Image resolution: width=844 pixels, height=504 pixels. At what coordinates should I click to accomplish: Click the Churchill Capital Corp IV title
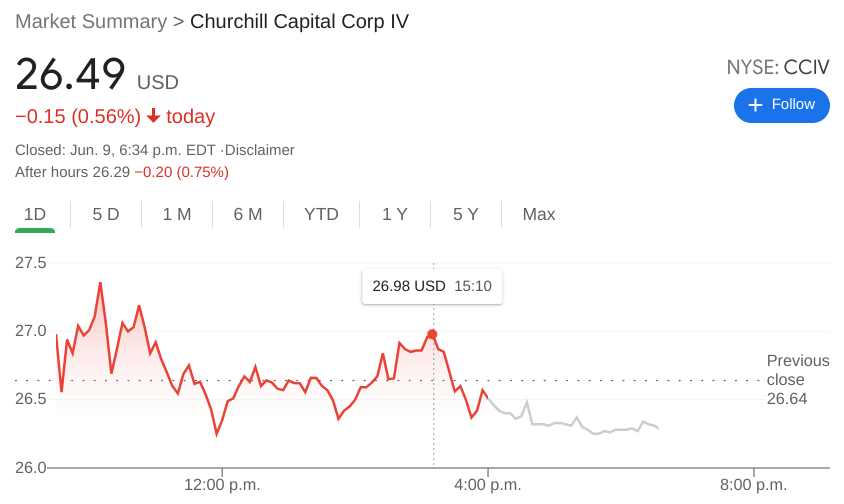tap(299, 21)
